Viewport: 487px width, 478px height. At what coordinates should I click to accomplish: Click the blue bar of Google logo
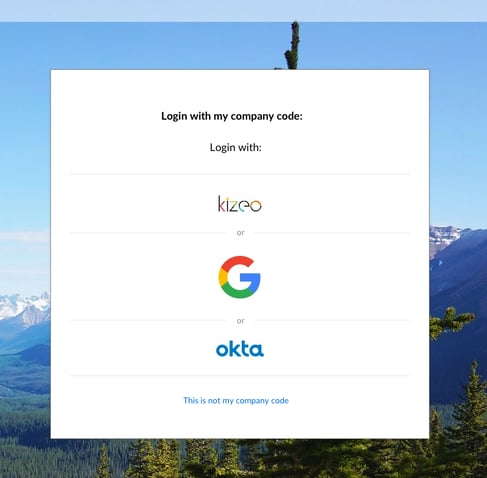pos(250,278)
